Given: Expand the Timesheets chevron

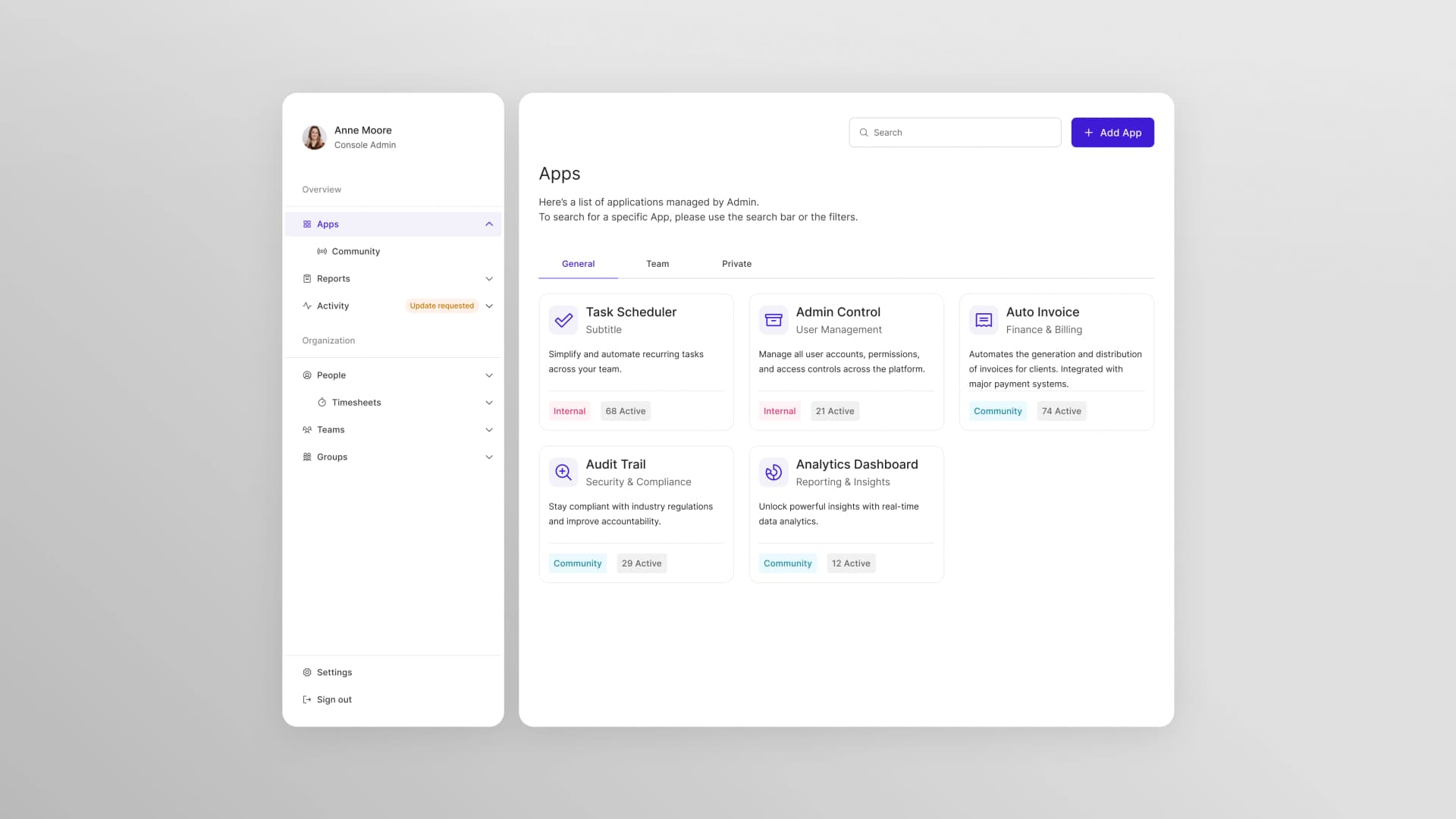Looking at the screenshot, I should pos(489,403).
